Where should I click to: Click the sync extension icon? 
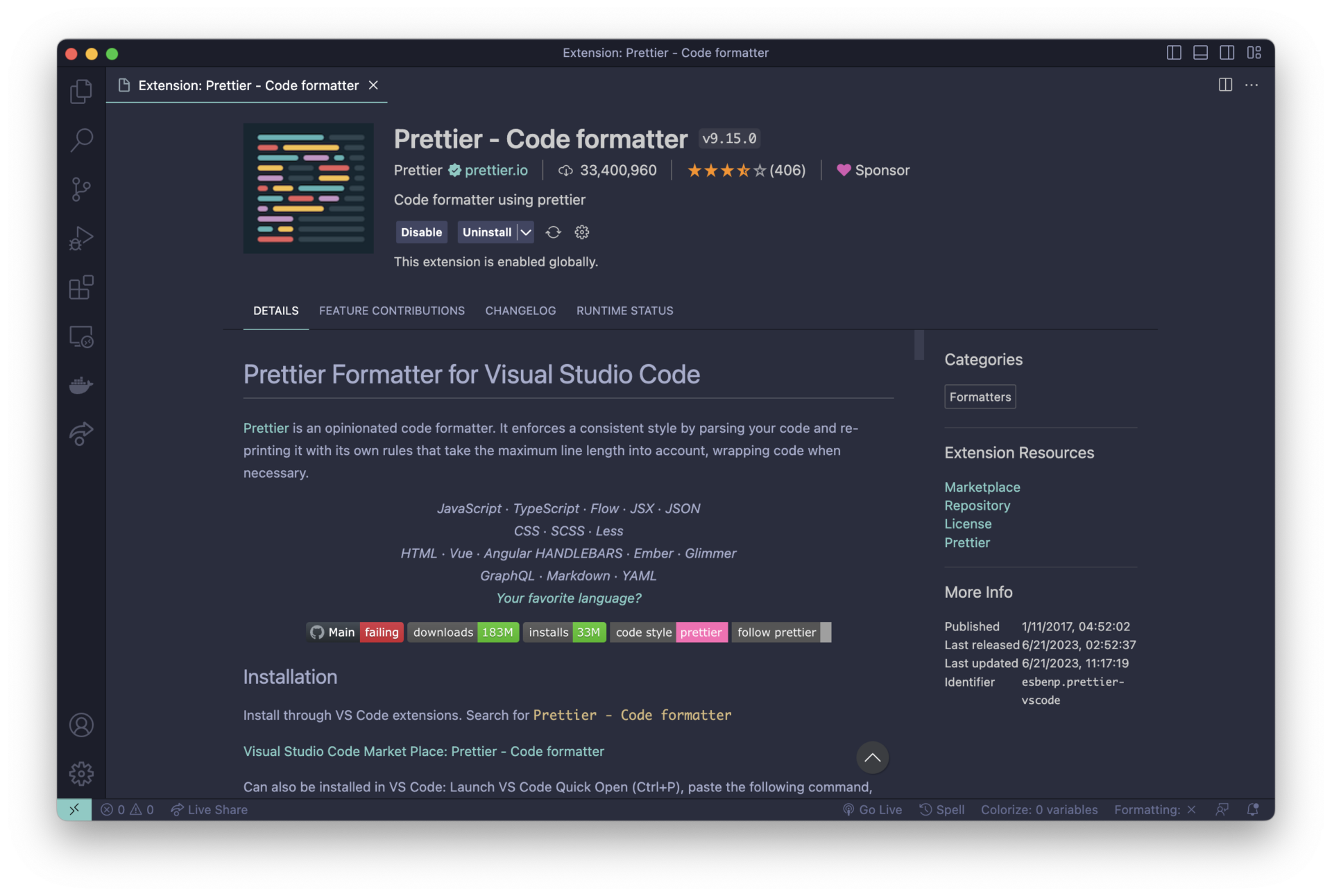(x=553, y=232)
